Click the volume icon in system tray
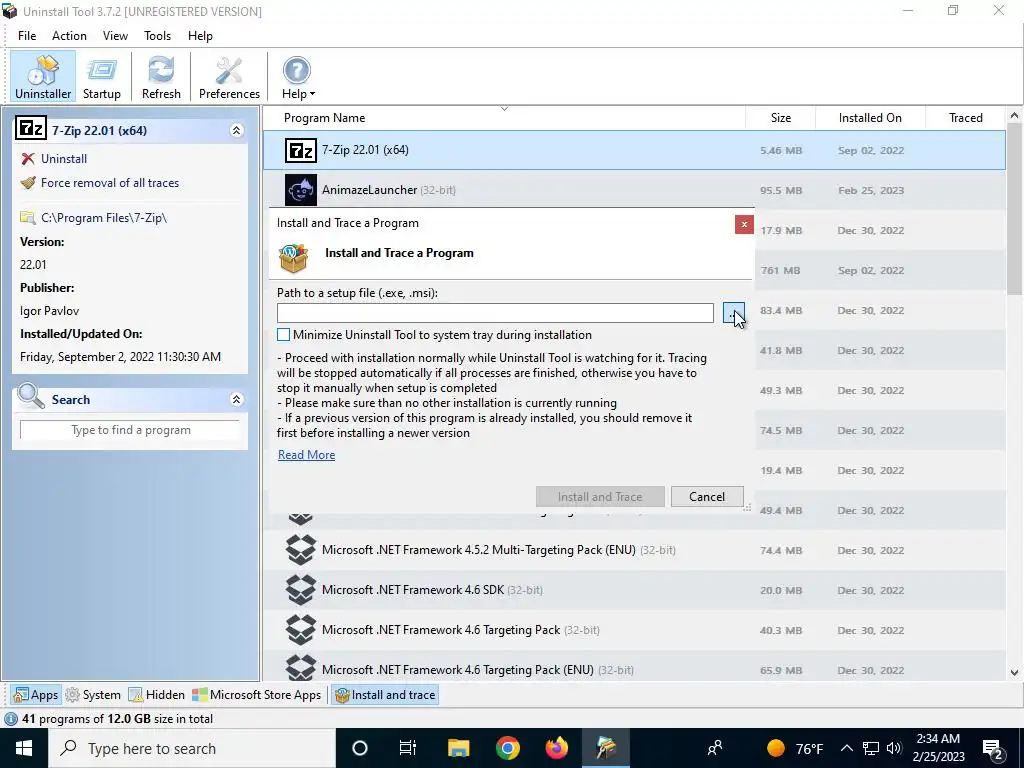 pos(895,748)
